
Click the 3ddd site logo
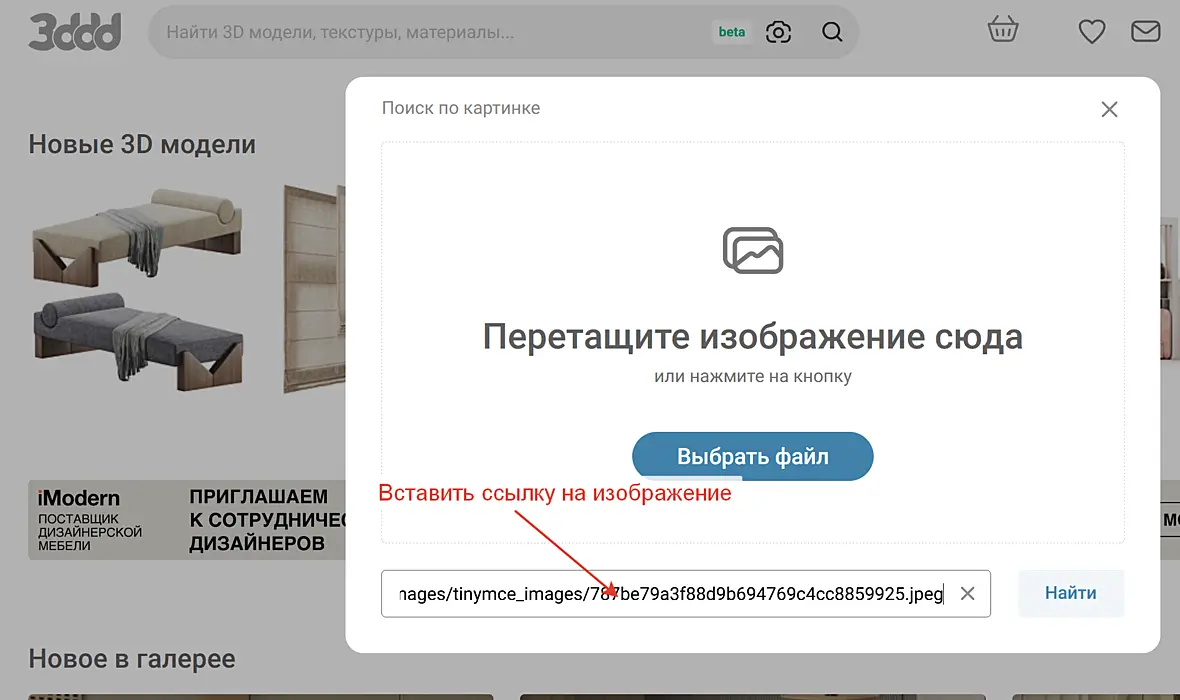click(75, 32)
